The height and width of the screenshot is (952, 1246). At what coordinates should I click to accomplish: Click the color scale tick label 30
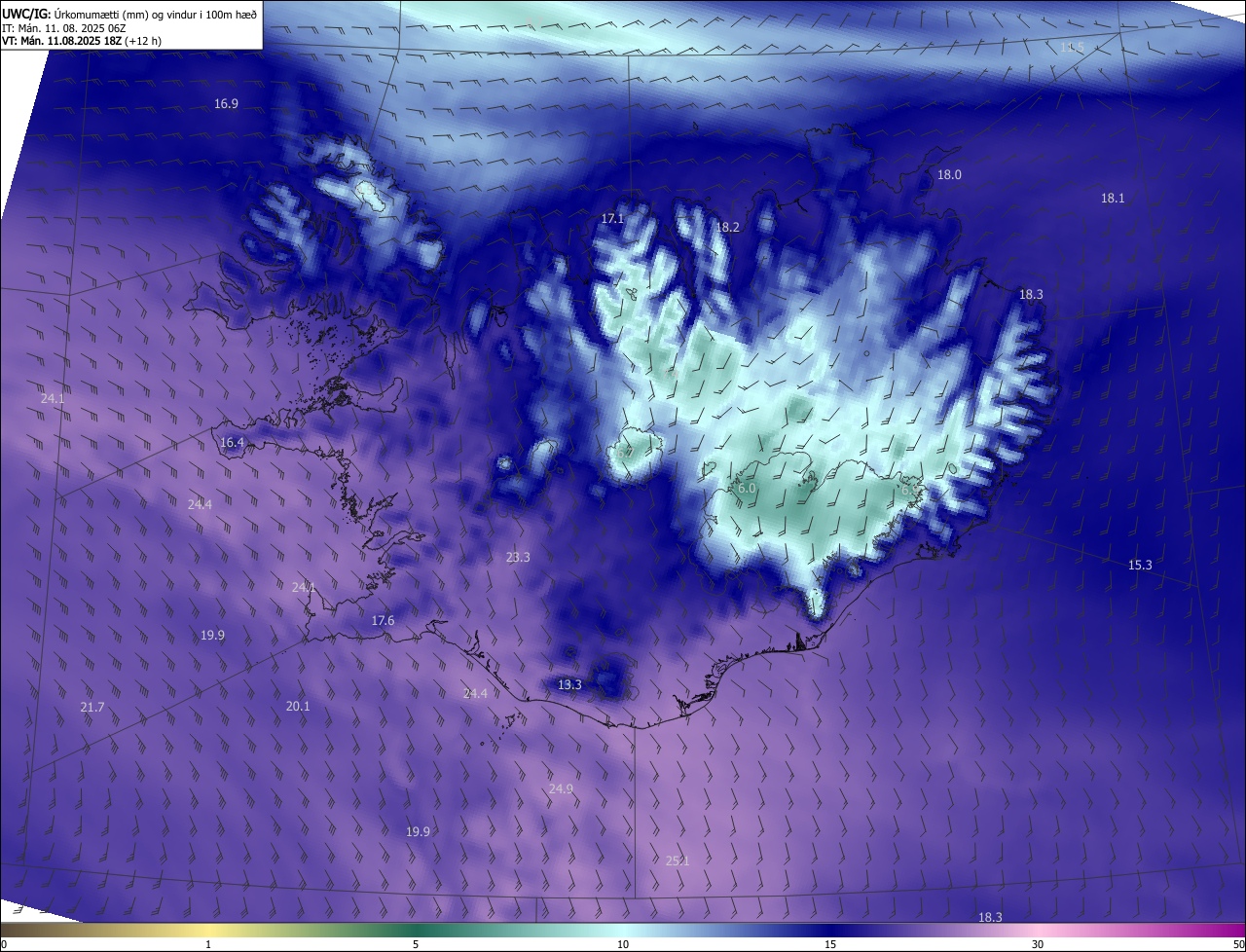click(1038, 944)
